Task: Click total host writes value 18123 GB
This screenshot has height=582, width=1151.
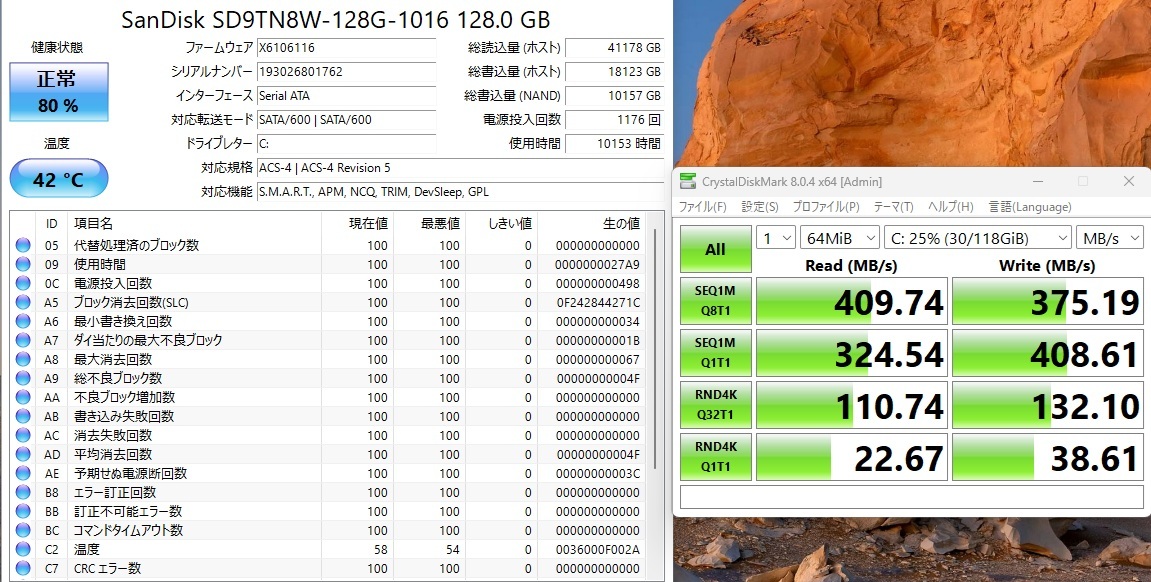Action: click(x=614, y=72)
